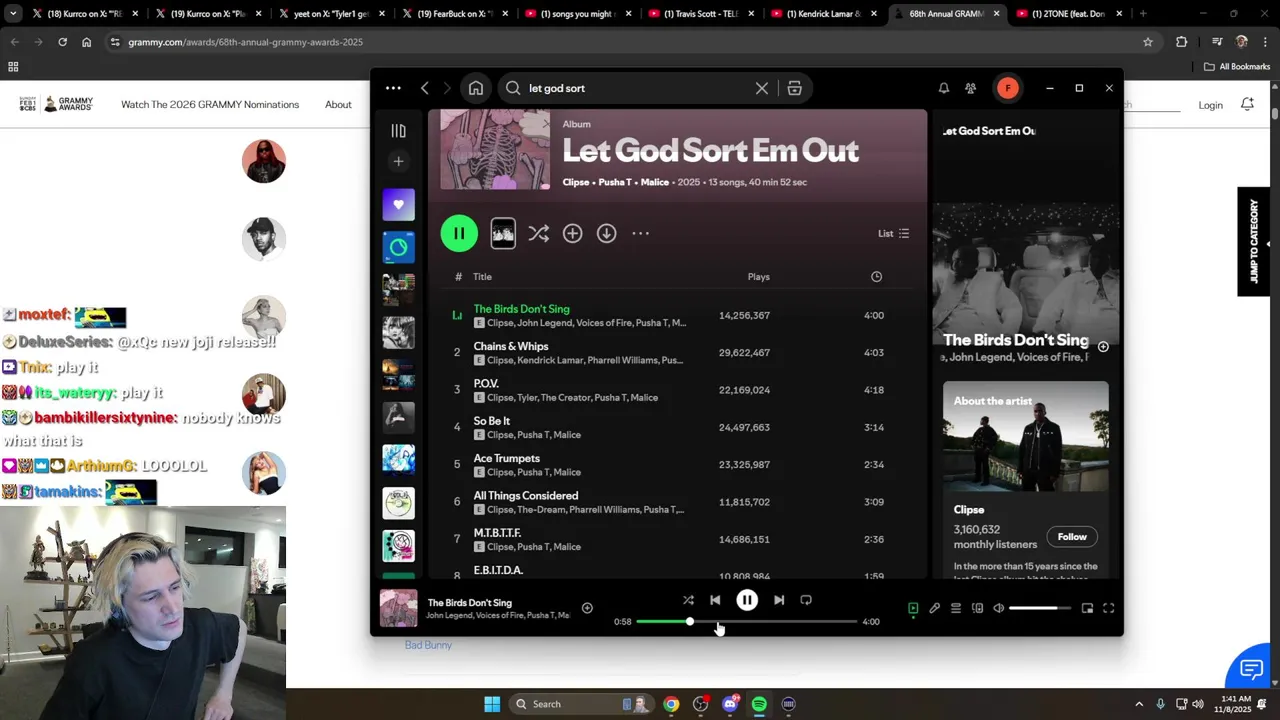Expand the Jump To Category side panel

1253,242
